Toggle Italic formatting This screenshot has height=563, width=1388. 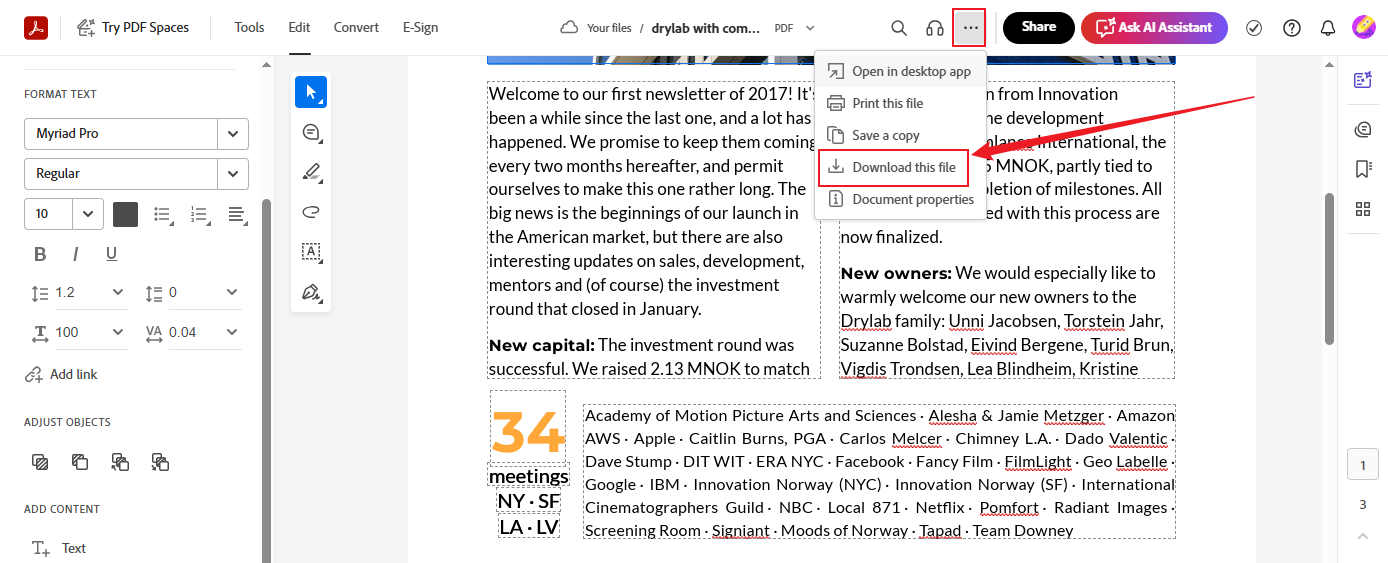tap(75, 254)
